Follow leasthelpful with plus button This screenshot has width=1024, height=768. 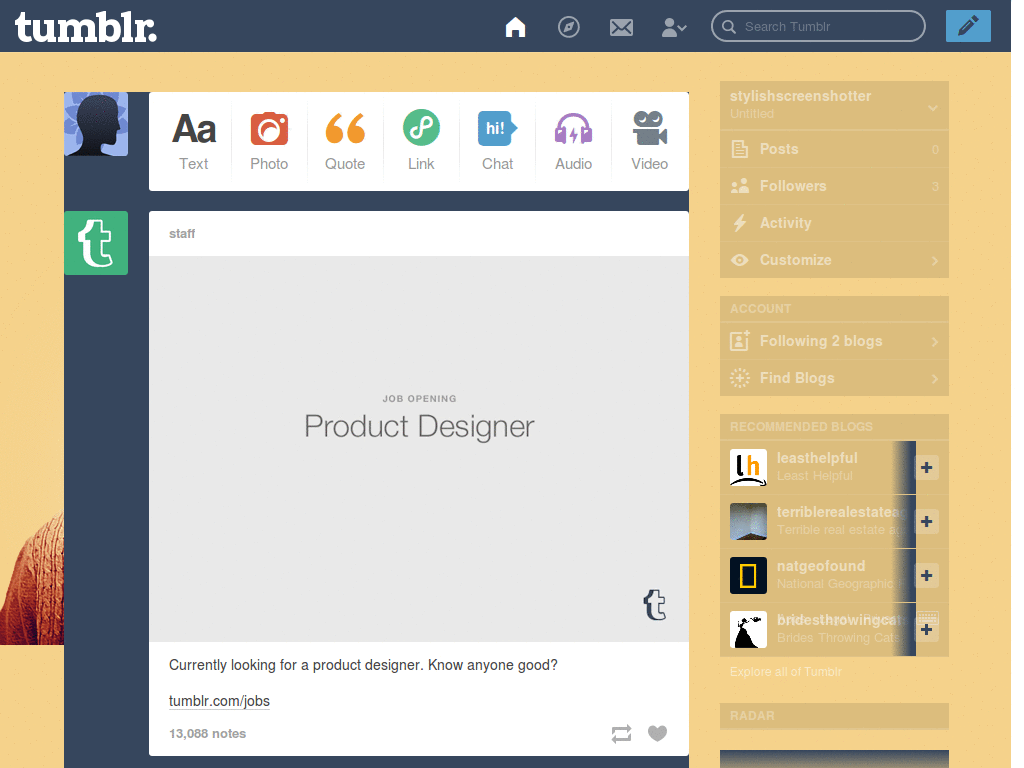pos(926,468)
